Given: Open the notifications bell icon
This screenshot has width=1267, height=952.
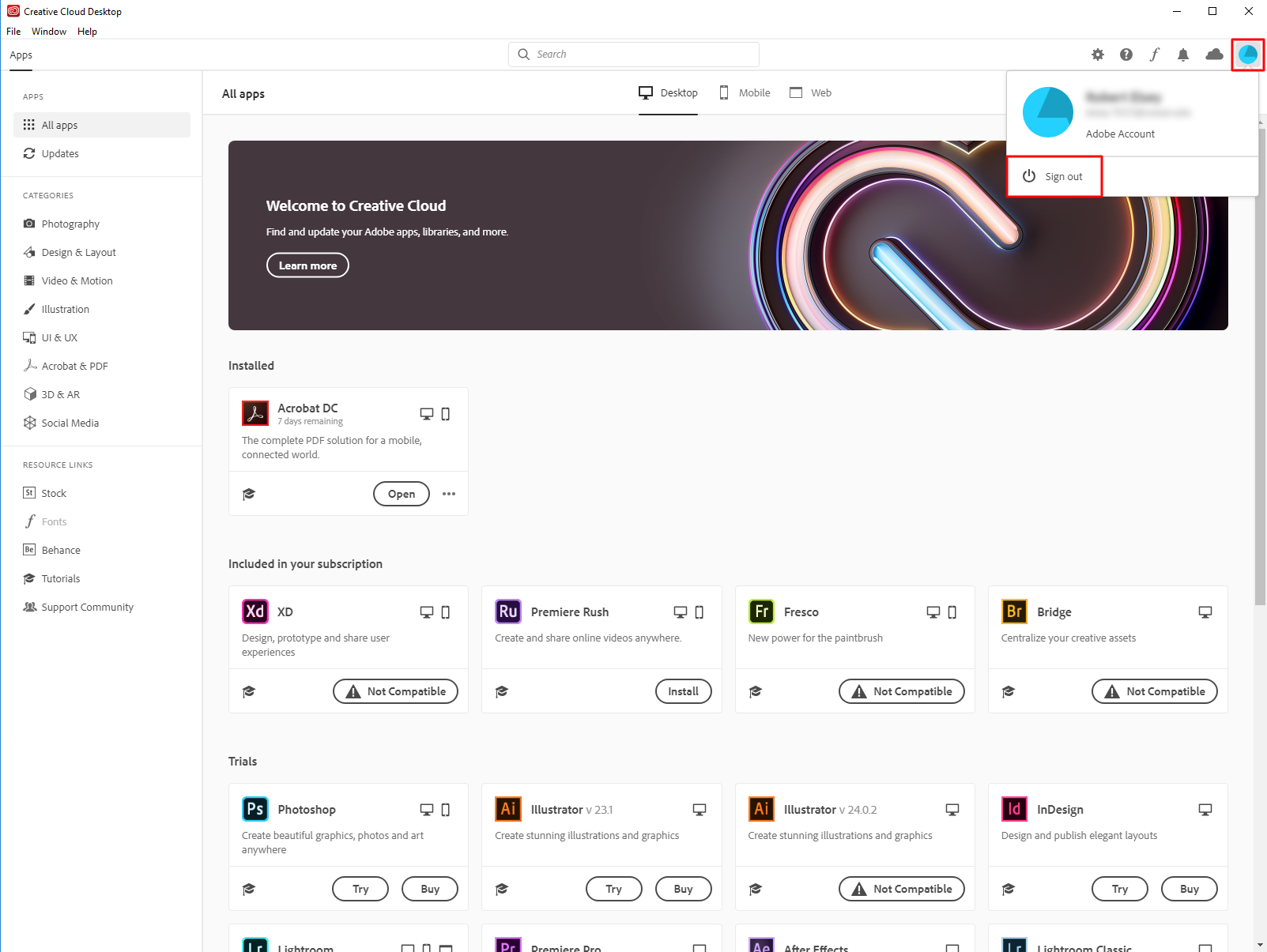Looking at the screenshot, I should coord(1183,55).
